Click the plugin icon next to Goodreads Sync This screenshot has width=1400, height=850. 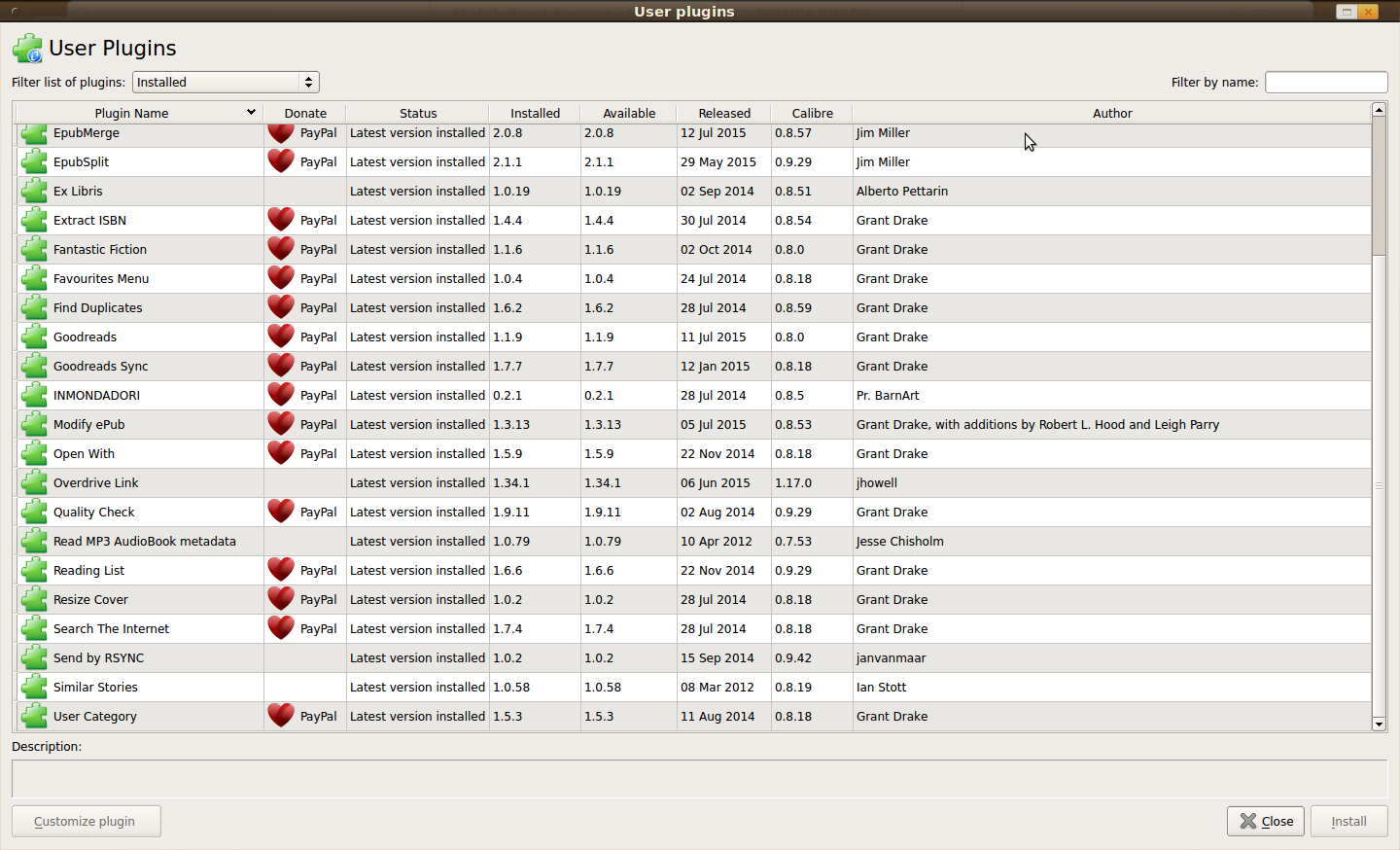tap(34, 366)
